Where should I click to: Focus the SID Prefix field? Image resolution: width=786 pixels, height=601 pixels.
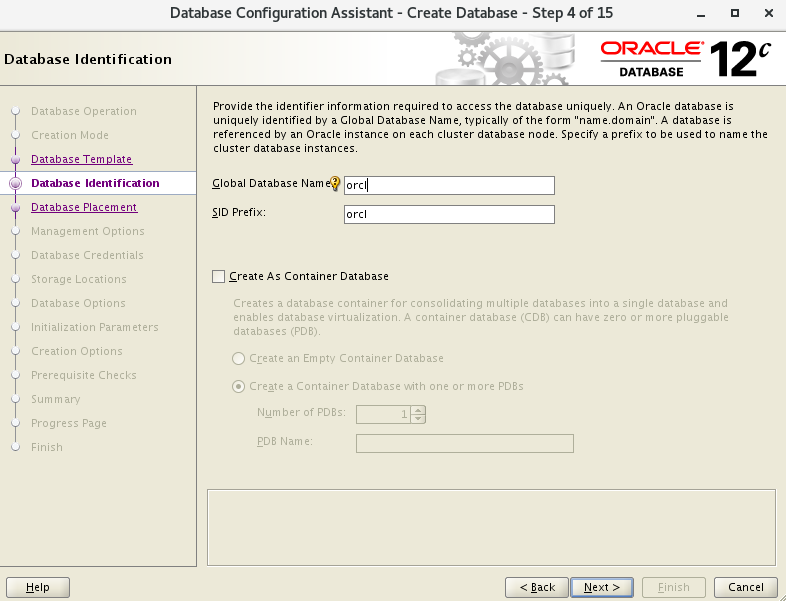tap(449, 215)
